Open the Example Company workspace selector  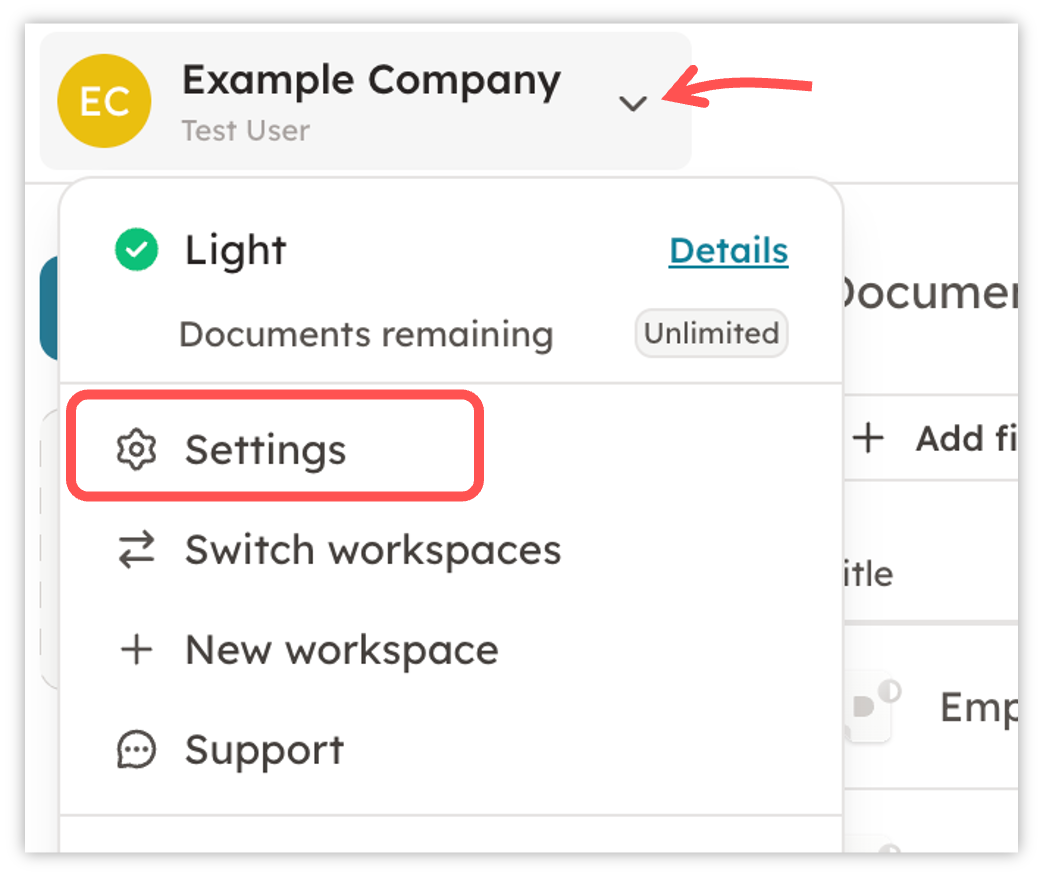click(x=366, y=101)
